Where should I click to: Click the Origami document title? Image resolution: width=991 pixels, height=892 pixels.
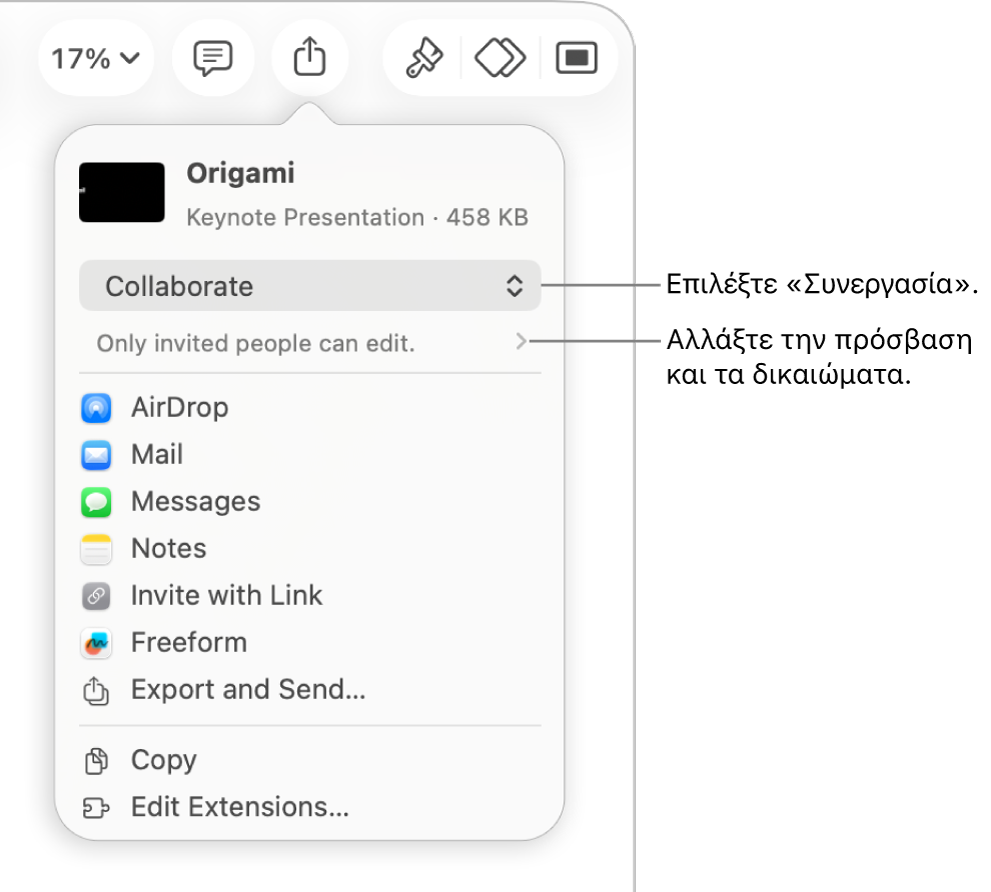(x=240, y=174)
